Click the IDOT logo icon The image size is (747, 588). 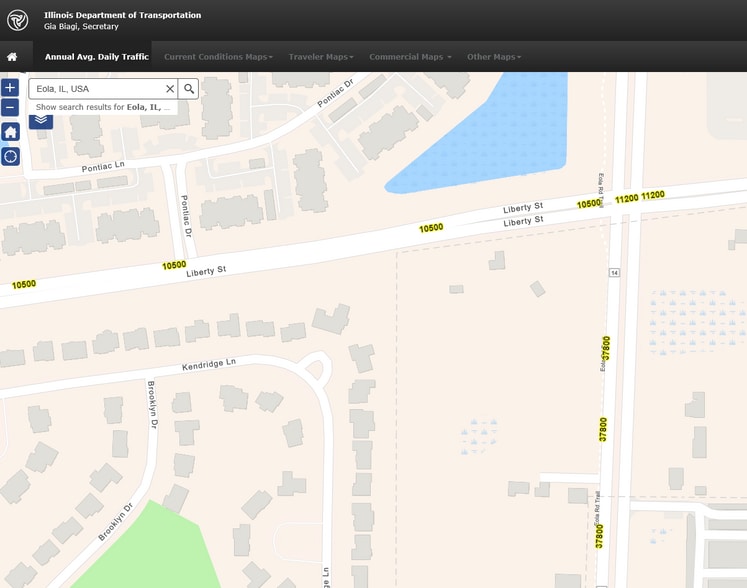[17, 20]
